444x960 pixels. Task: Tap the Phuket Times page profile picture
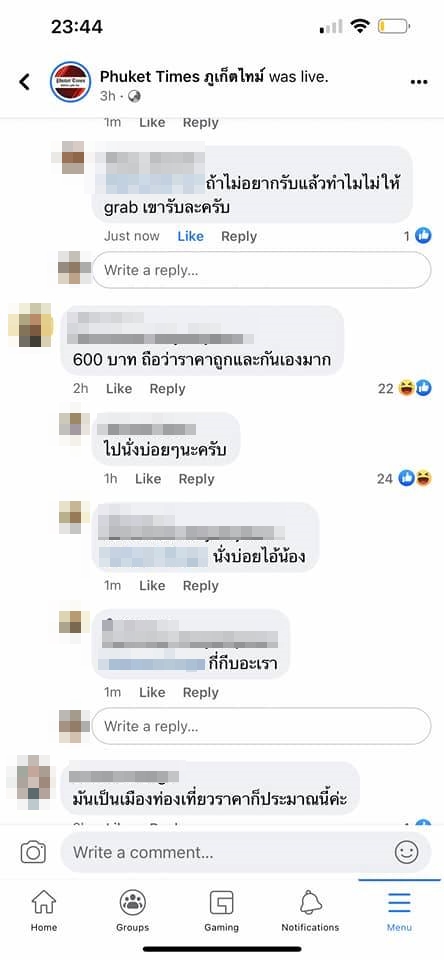pos(70,81)
